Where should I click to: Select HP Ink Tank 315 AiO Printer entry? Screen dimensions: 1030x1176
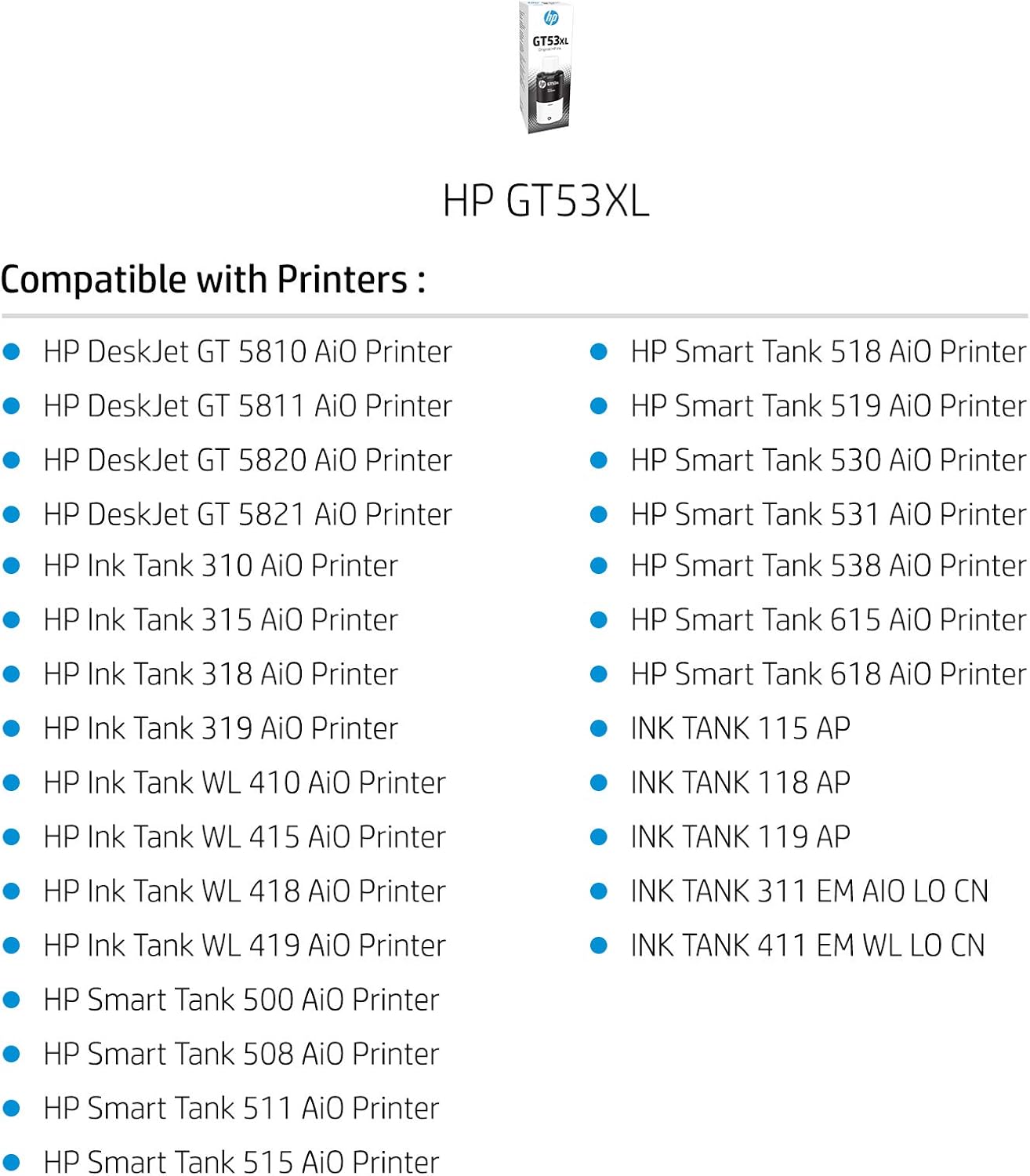coord(221,620)
